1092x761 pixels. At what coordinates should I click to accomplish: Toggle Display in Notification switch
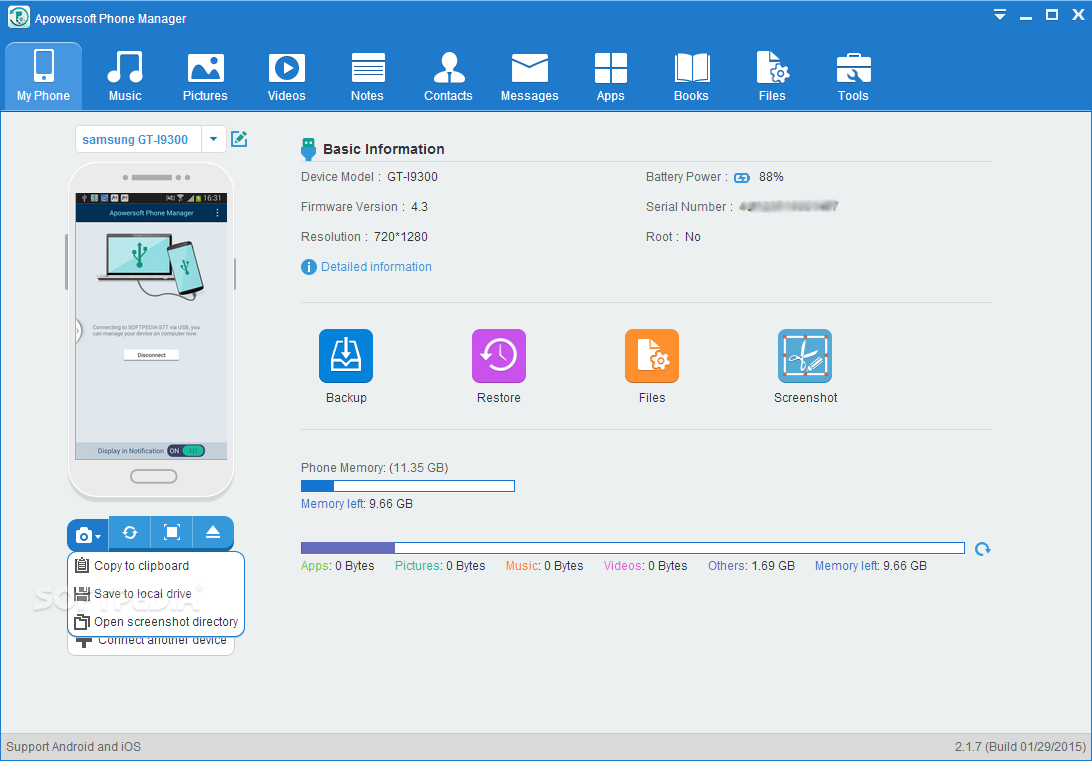186,450
